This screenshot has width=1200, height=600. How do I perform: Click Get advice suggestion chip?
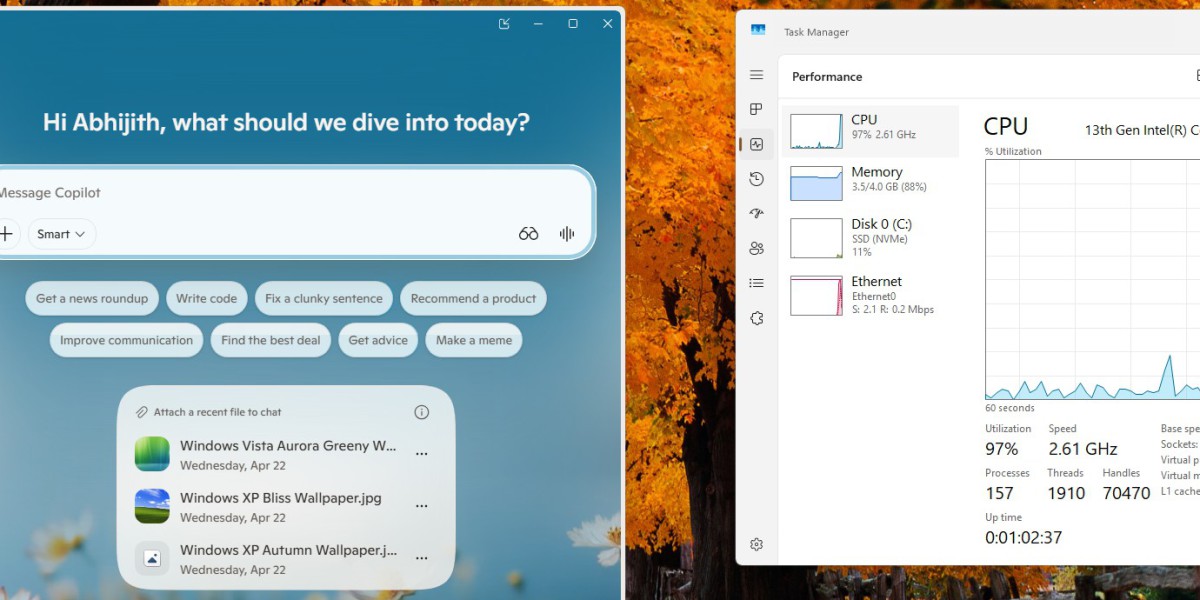[378, 340]
